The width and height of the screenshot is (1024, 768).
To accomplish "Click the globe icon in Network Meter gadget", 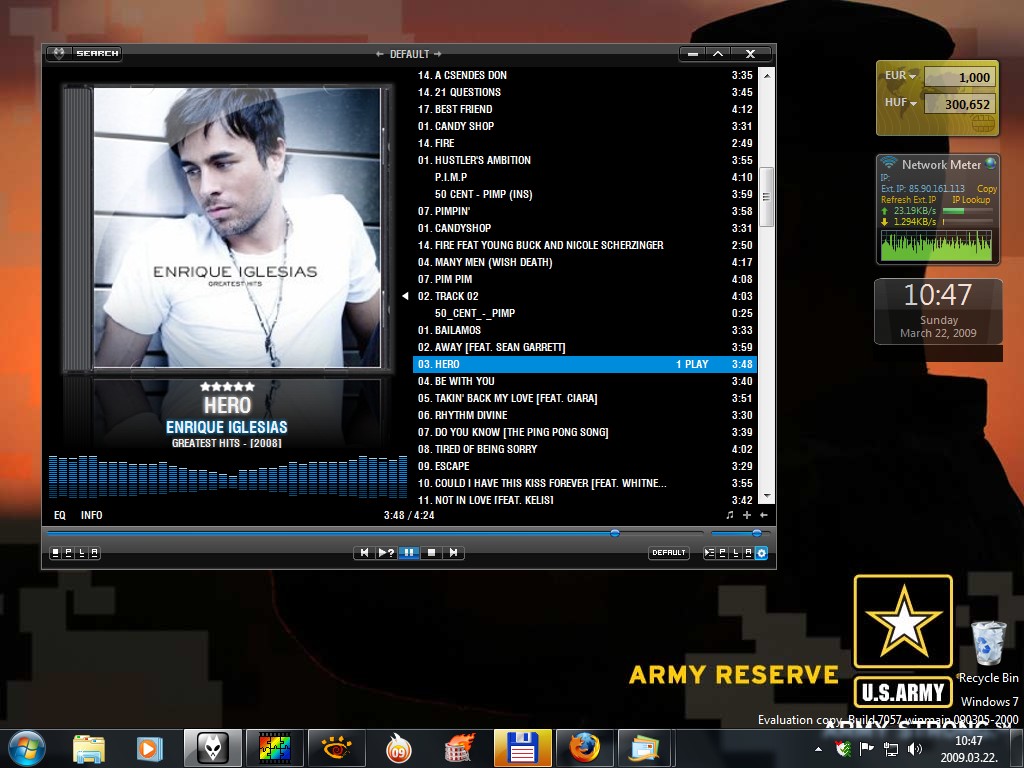I will [991, 163].
